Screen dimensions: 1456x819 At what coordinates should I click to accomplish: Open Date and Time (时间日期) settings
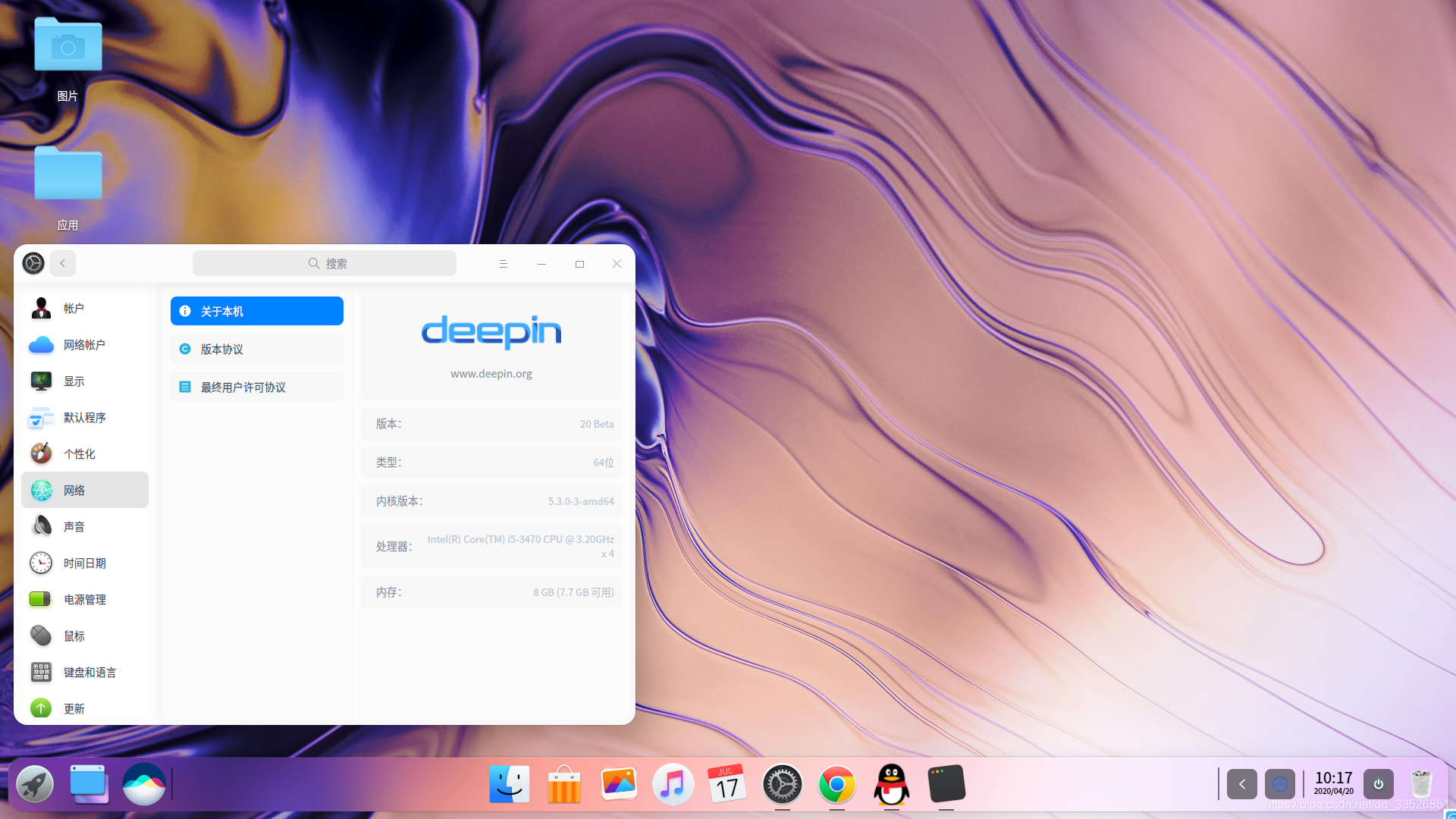pos(83,563)
